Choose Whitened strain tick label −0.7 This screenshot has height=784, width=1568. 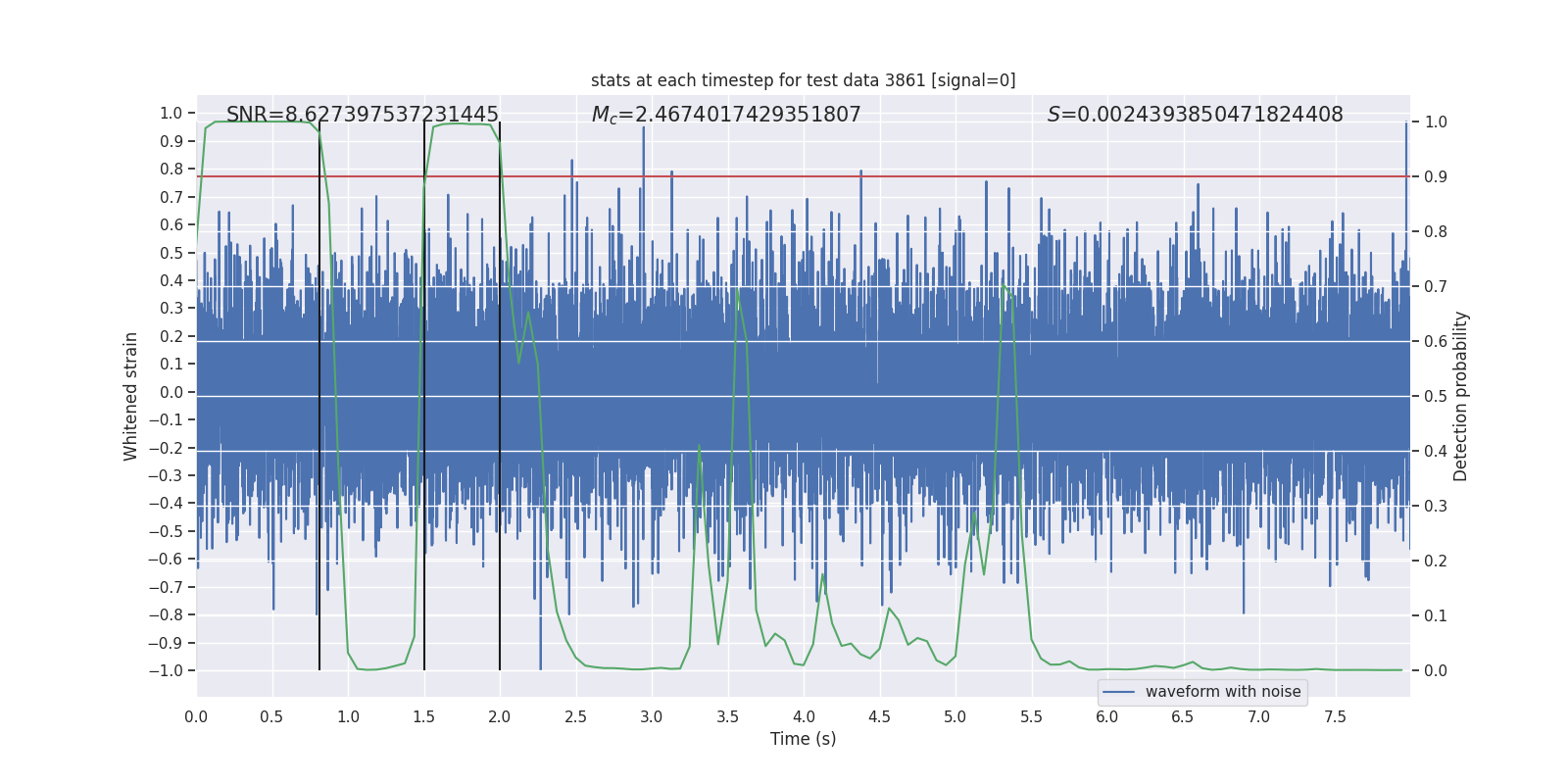click(166, 587)
